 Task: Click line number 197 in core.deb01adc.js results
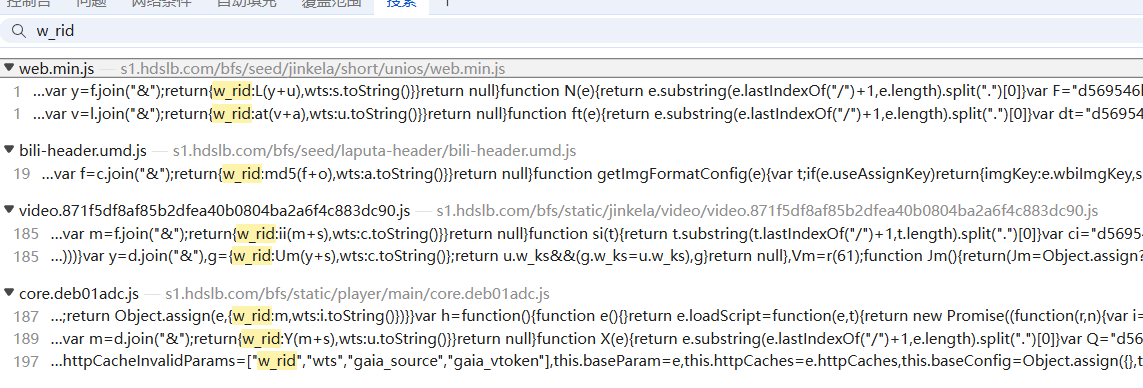pyautogui.click(x=26, y=361)
